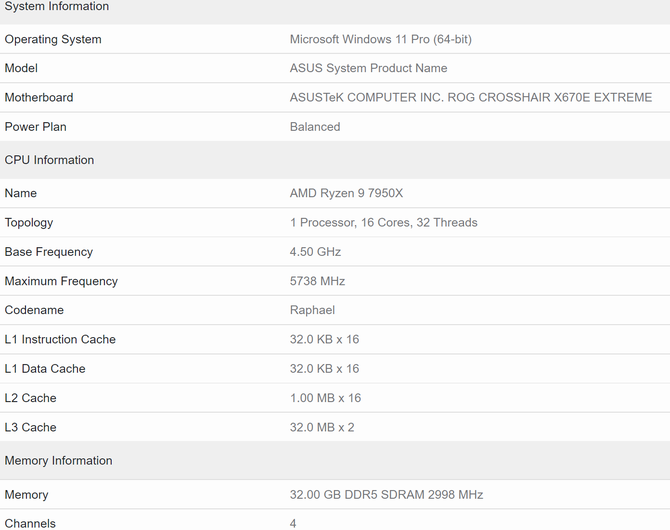Click the 'CPU Information' section header
This screenshot has height=530, width=670.
(x=49, y=160)
